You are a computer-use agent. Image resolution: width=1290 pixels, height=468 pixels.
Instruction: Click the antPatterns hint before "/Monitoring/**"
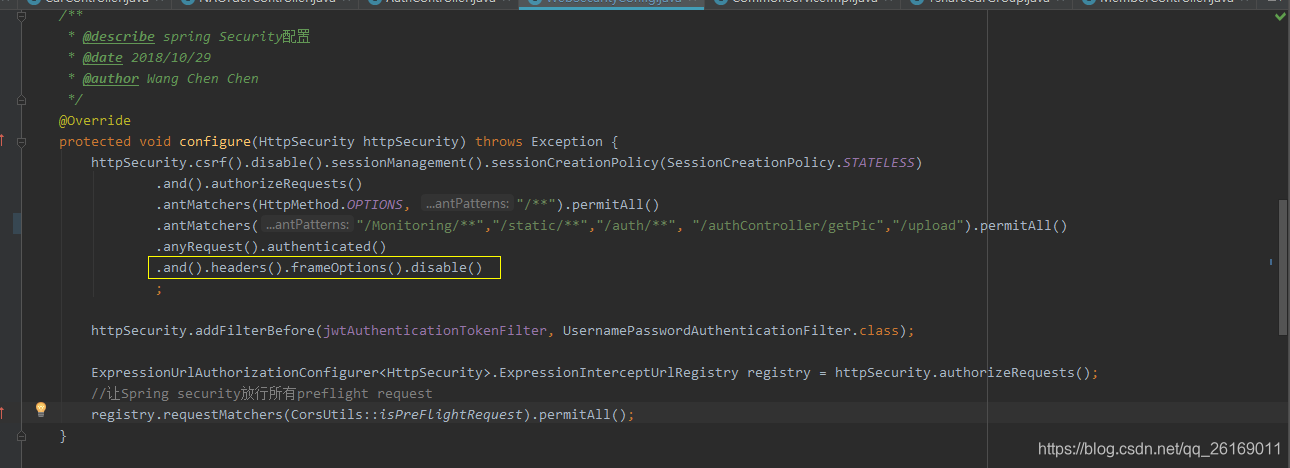click(x=308, y=225)
